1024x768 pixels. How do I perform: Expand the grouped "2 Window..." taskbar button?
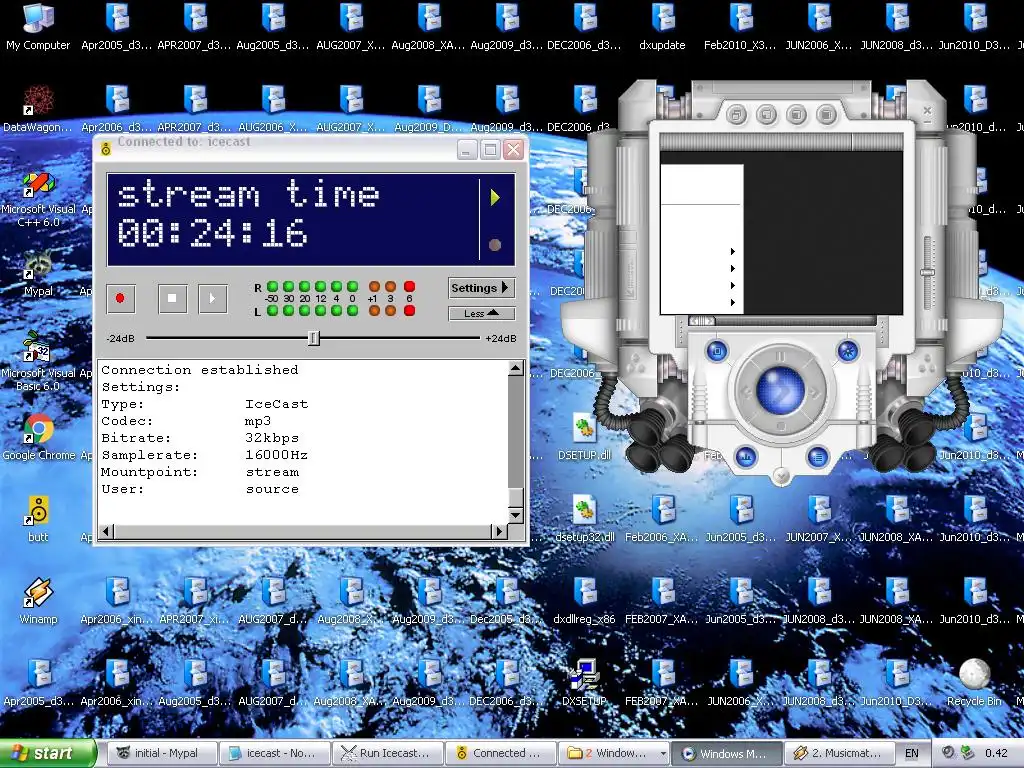(613, 753)
